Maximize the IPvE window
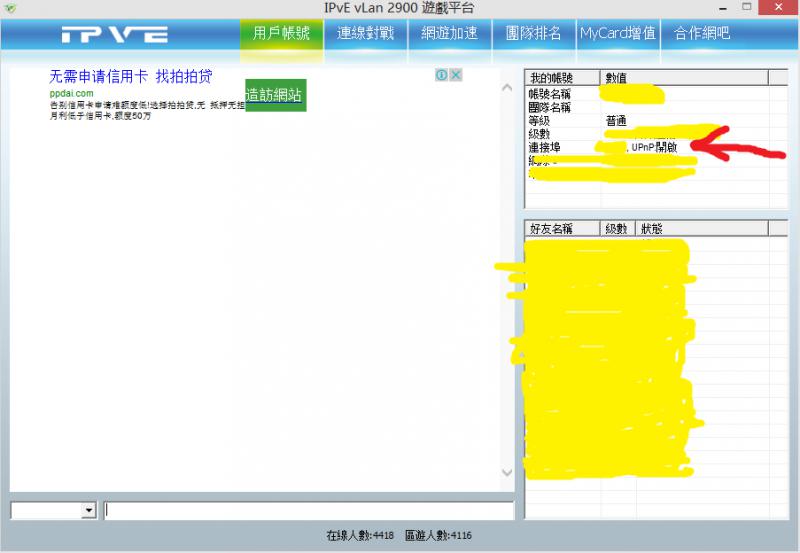Screen dimensions: 800x553 click(x=746, y=7)
